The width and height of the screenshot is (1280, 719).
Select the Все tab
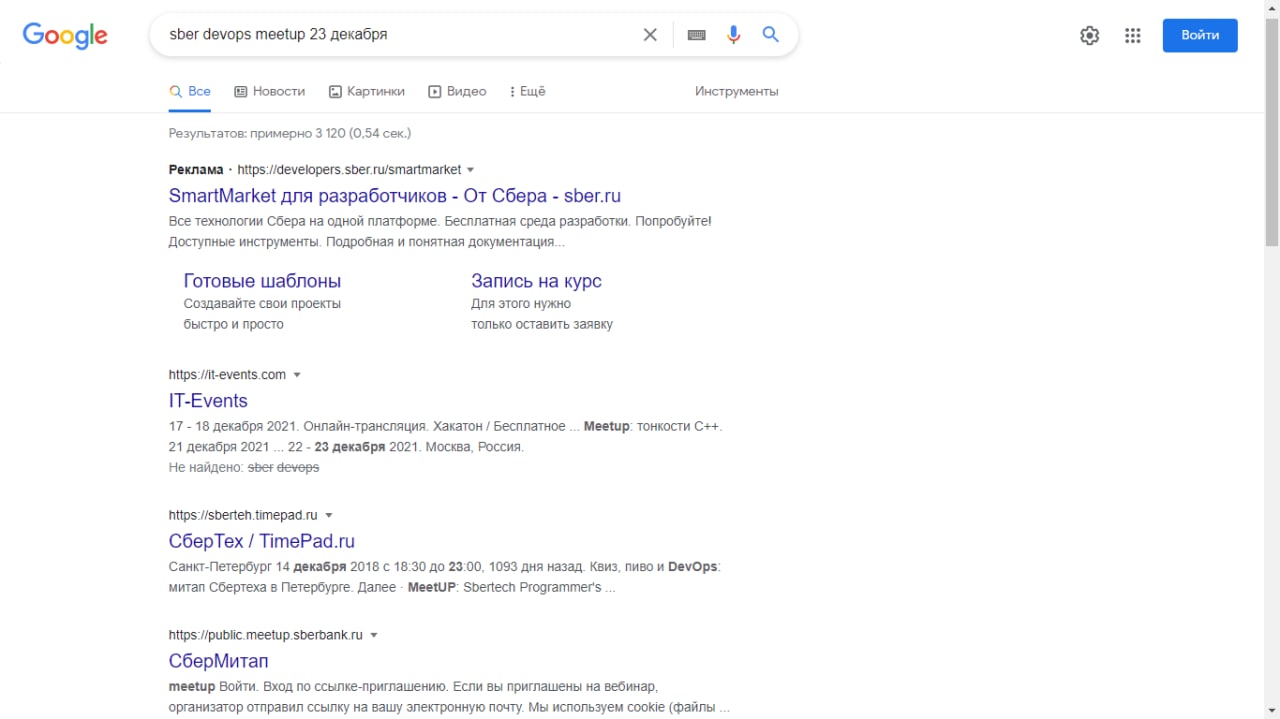(190, 91)
